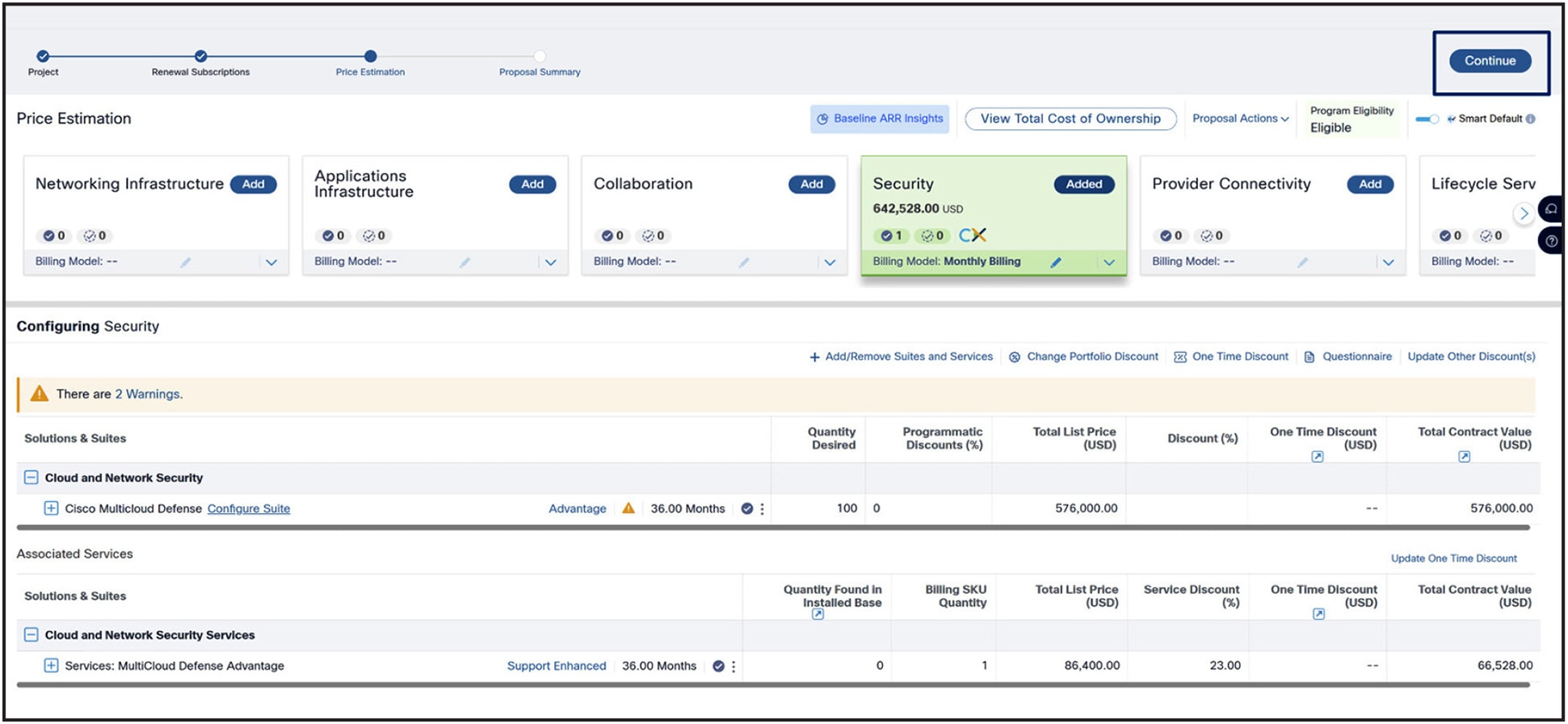Expand the Collaboration card chevron
Screen dimensions: 1568x724
coord(830,263)
